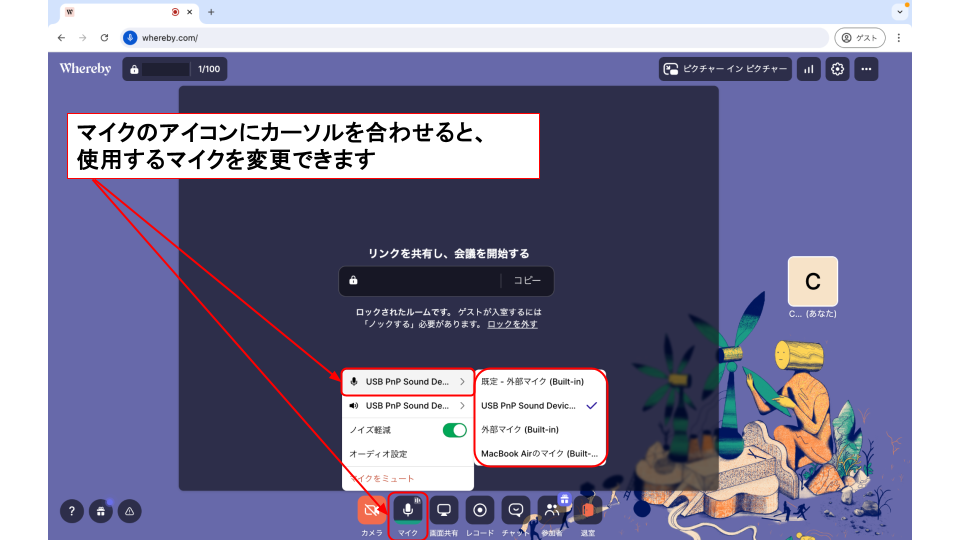Image resolution: width=960 pixels, height=540 pixels.
Task: Open the three-dot more options menu
Action: point(867,69)
